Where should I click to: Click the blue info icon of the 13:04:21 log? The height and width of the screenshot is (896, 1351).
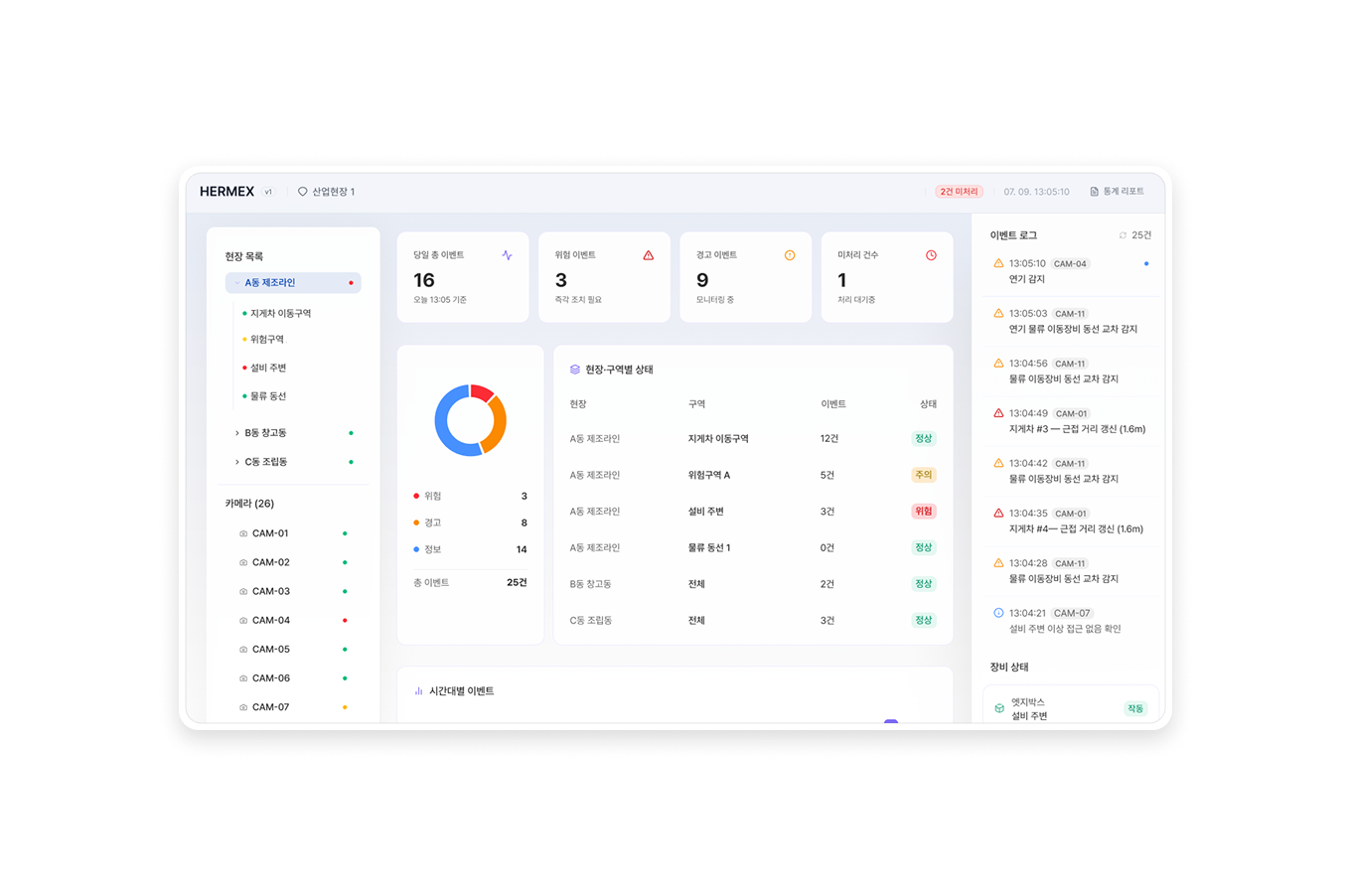(x=998, y=613)
